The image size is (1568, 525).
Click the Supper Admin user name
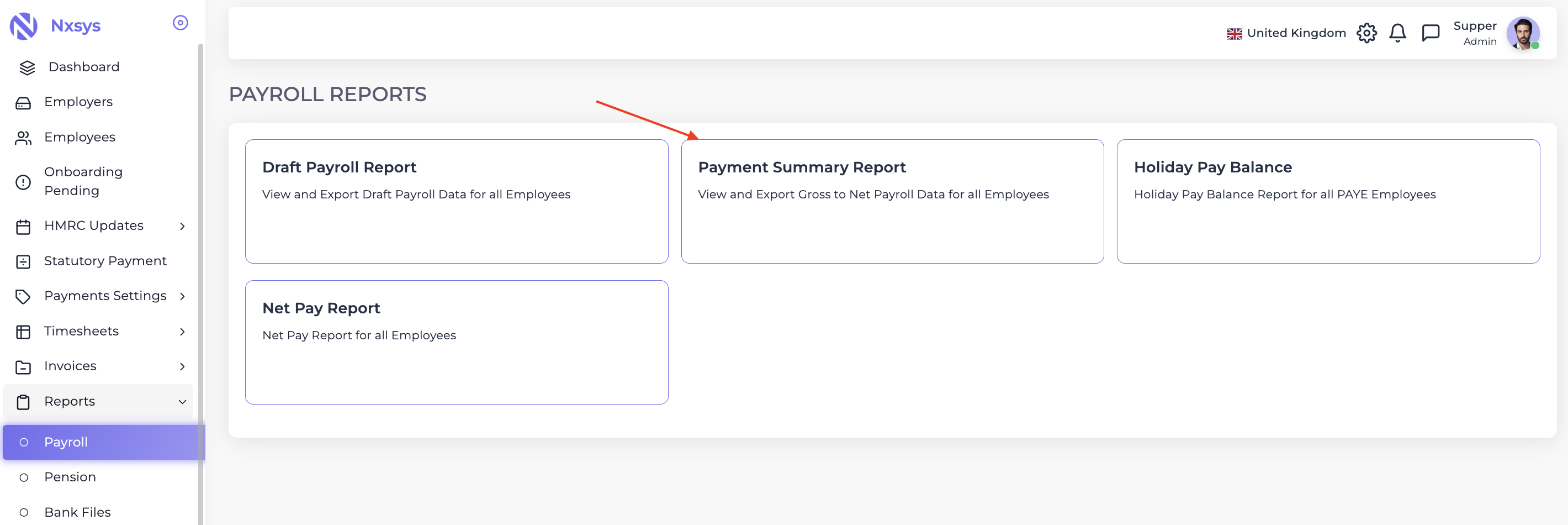(1474, 33)
